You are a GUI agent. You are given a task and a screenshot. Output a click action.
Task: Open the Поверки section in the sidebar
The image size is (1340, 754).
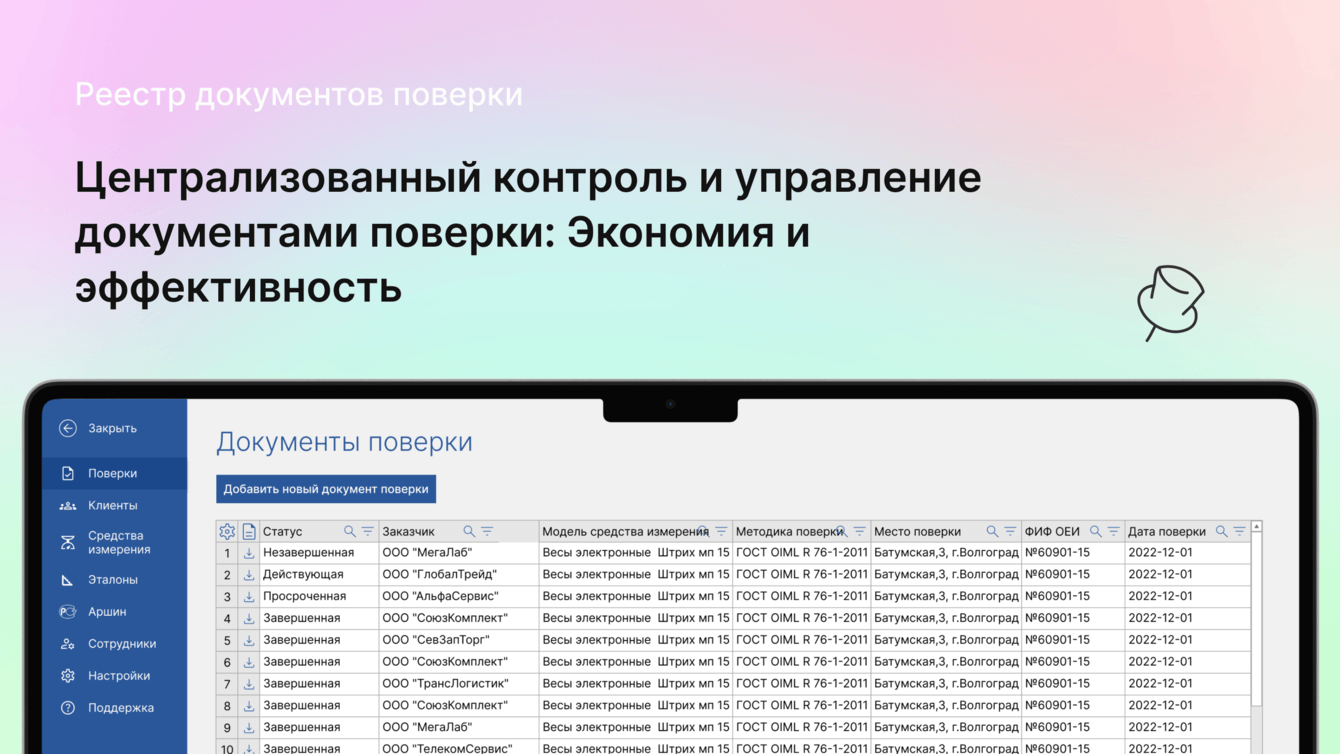coord(114,473)
